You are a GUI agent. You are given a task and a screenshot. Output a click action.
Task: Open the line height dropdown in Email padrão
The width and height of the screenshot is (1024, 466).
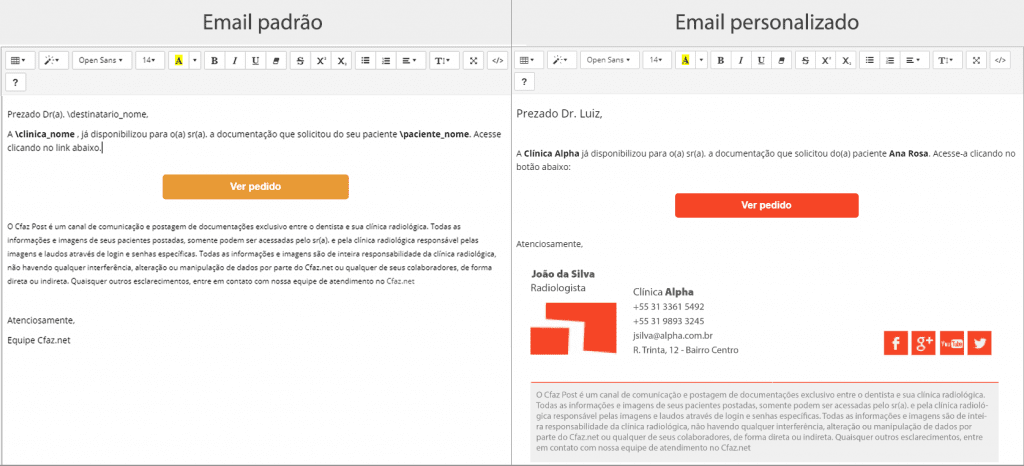pos(443,60)
